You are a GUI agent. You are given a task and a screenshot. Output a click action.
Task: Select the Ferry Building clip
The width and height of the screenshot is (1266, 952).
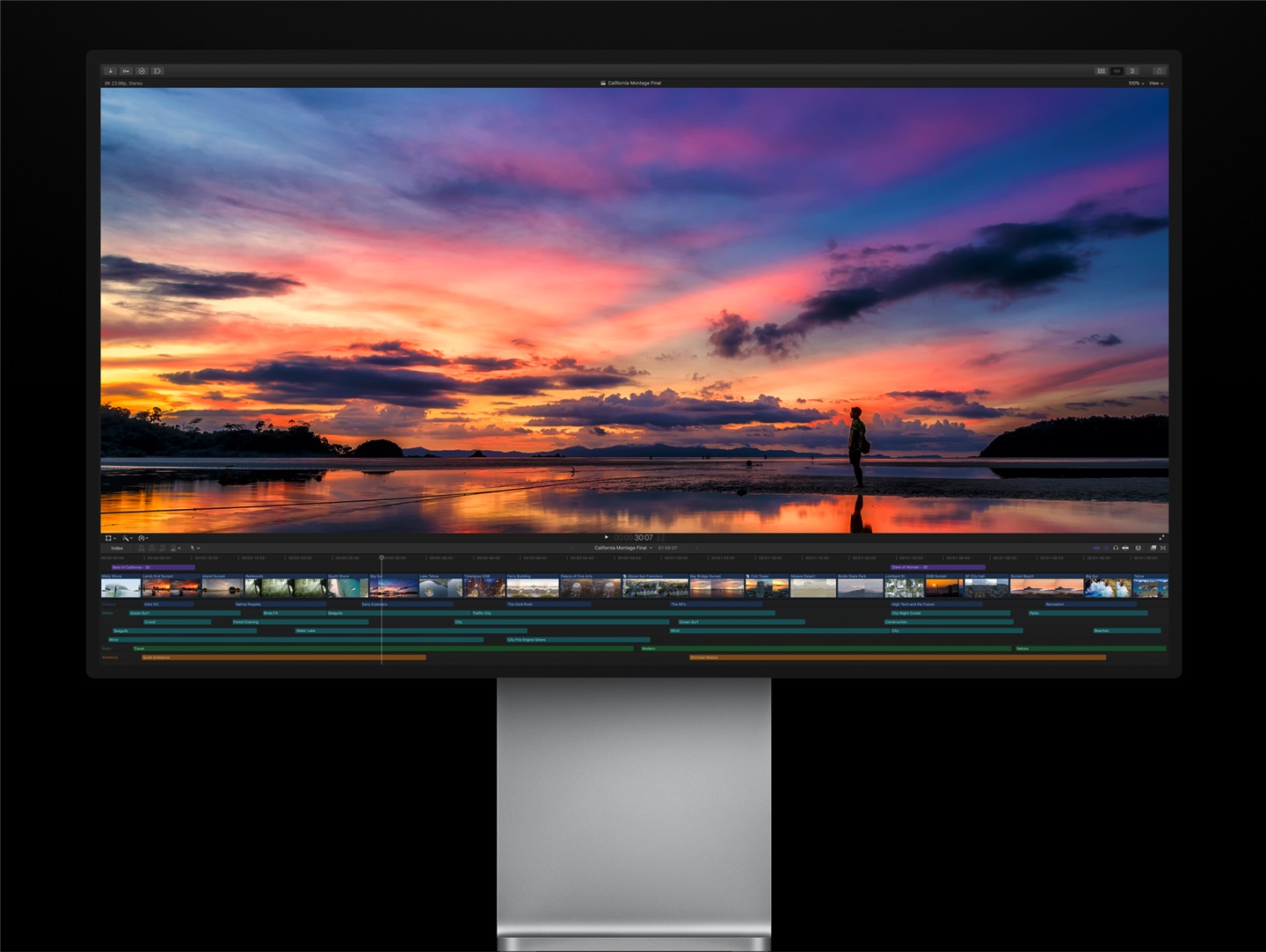coord(533,586)
